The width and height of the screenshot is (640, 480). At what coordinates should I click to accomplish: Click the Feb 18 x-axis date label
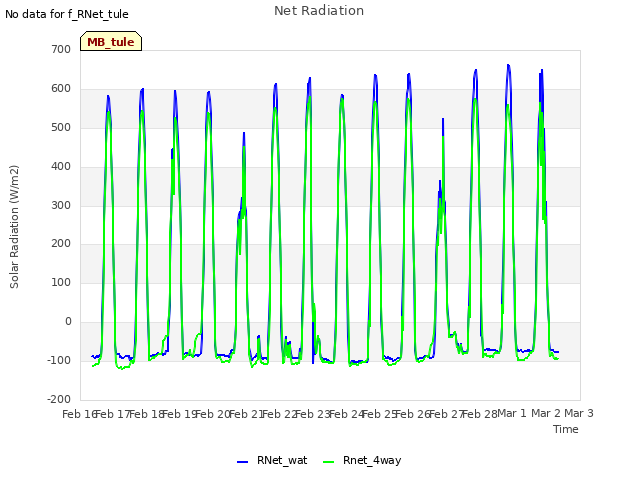click(x=146, y=414)
